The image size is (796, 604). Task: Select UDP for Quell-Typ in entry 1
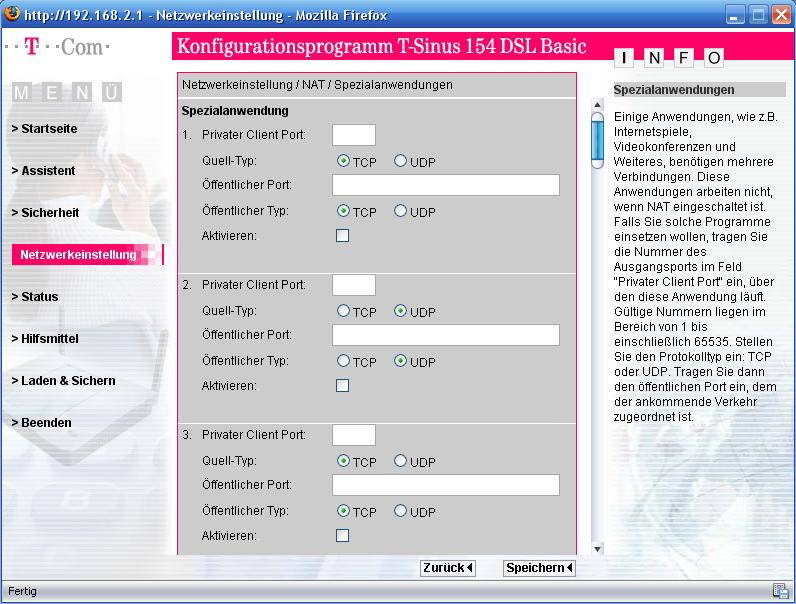400,161
